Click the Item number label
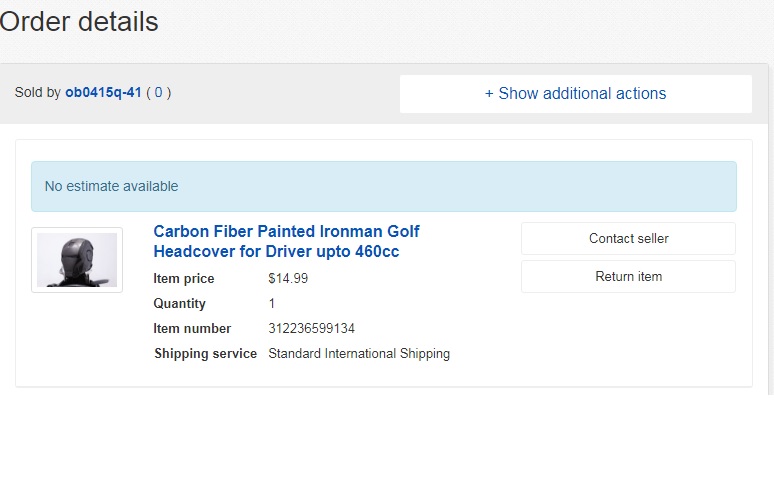Image resolution: width=774 pixels, height=491 pixels. (x=192, y=329)
